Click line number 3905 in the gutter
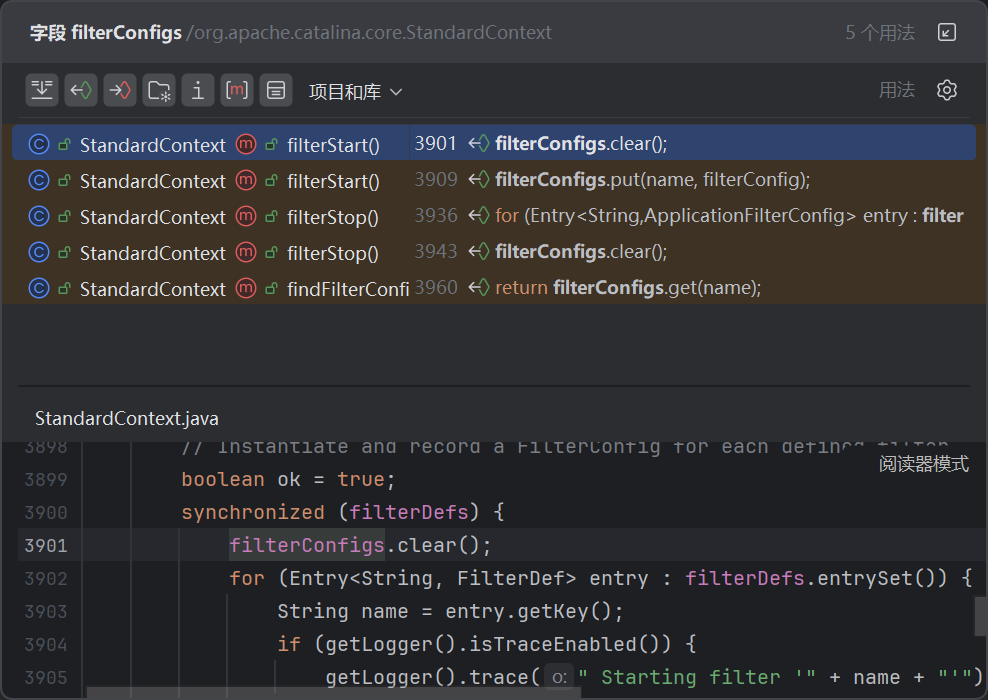 46,677
